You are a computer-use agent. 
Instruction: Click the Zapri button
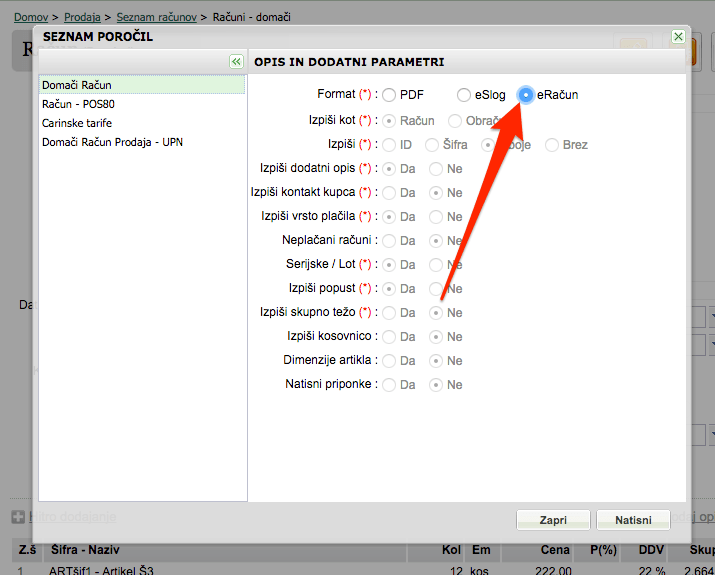pyautogui.click(x=553, y=520)
